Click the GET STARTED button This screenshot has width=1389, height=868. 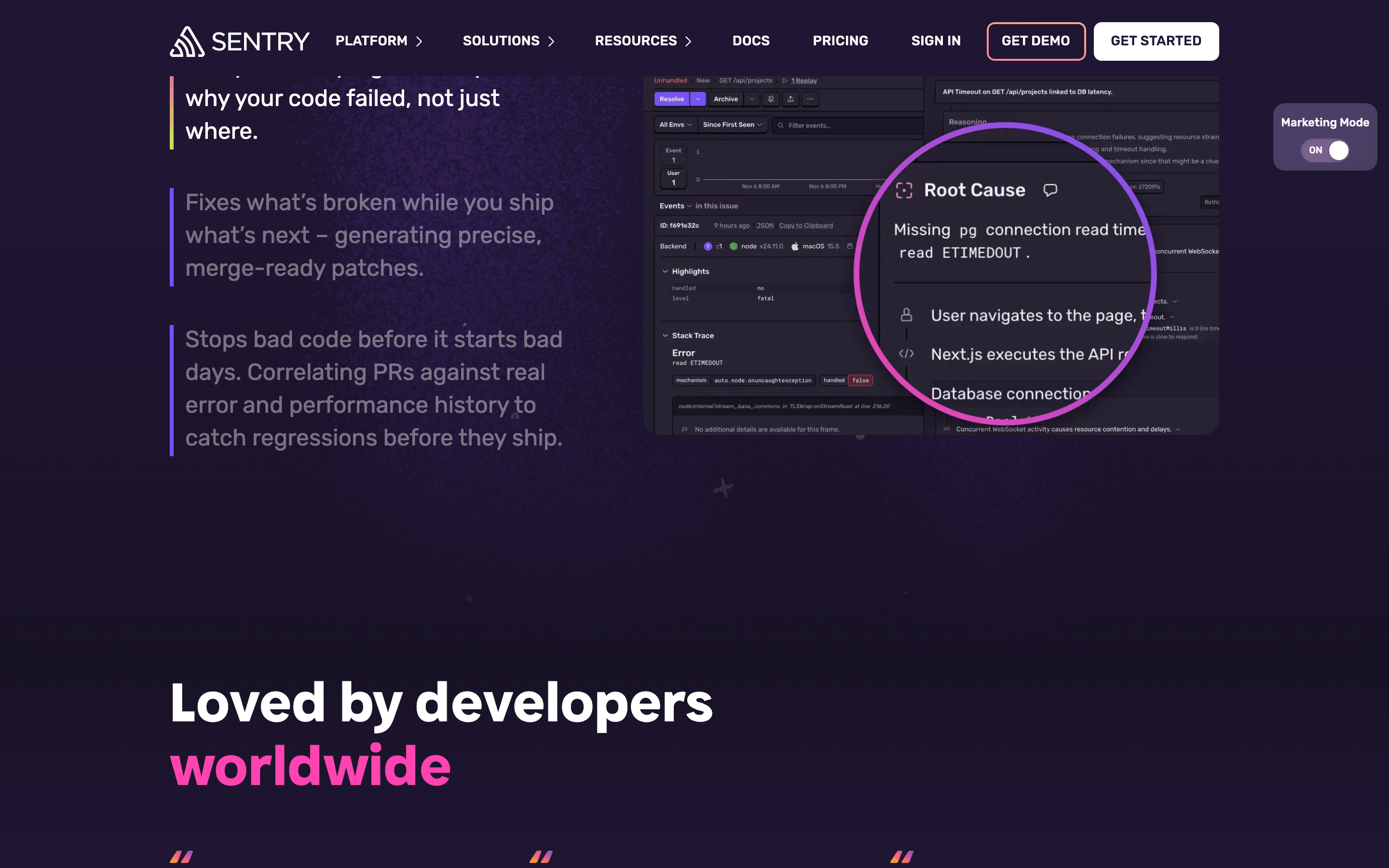click(x=1156, y=41)
